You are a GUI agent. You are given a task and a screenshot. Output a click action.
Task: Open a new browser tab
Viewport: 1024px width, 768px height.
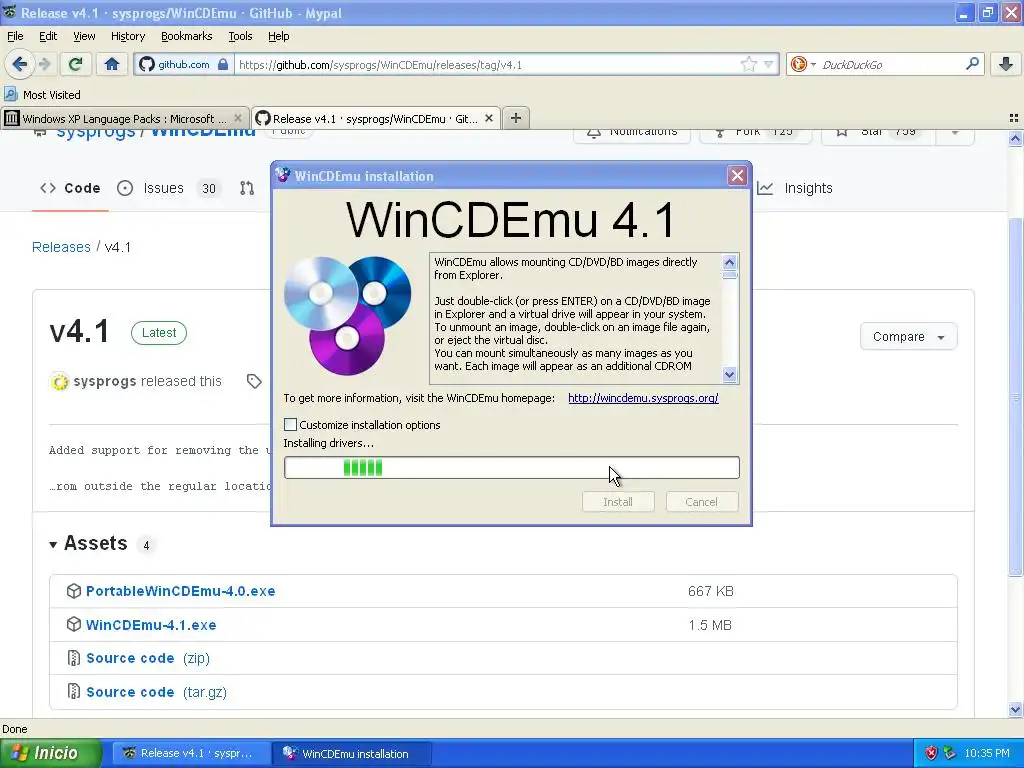(516, 118)
